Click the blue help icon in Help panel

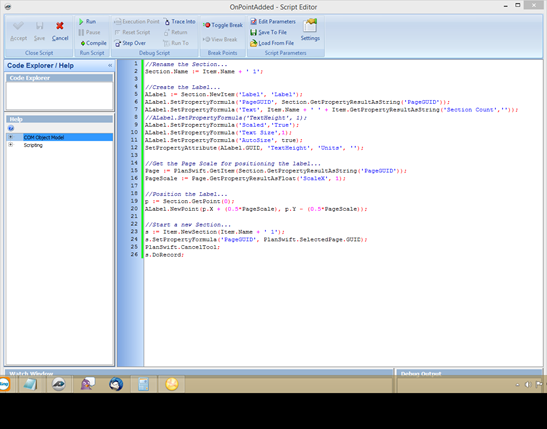(x=11, y=128)
